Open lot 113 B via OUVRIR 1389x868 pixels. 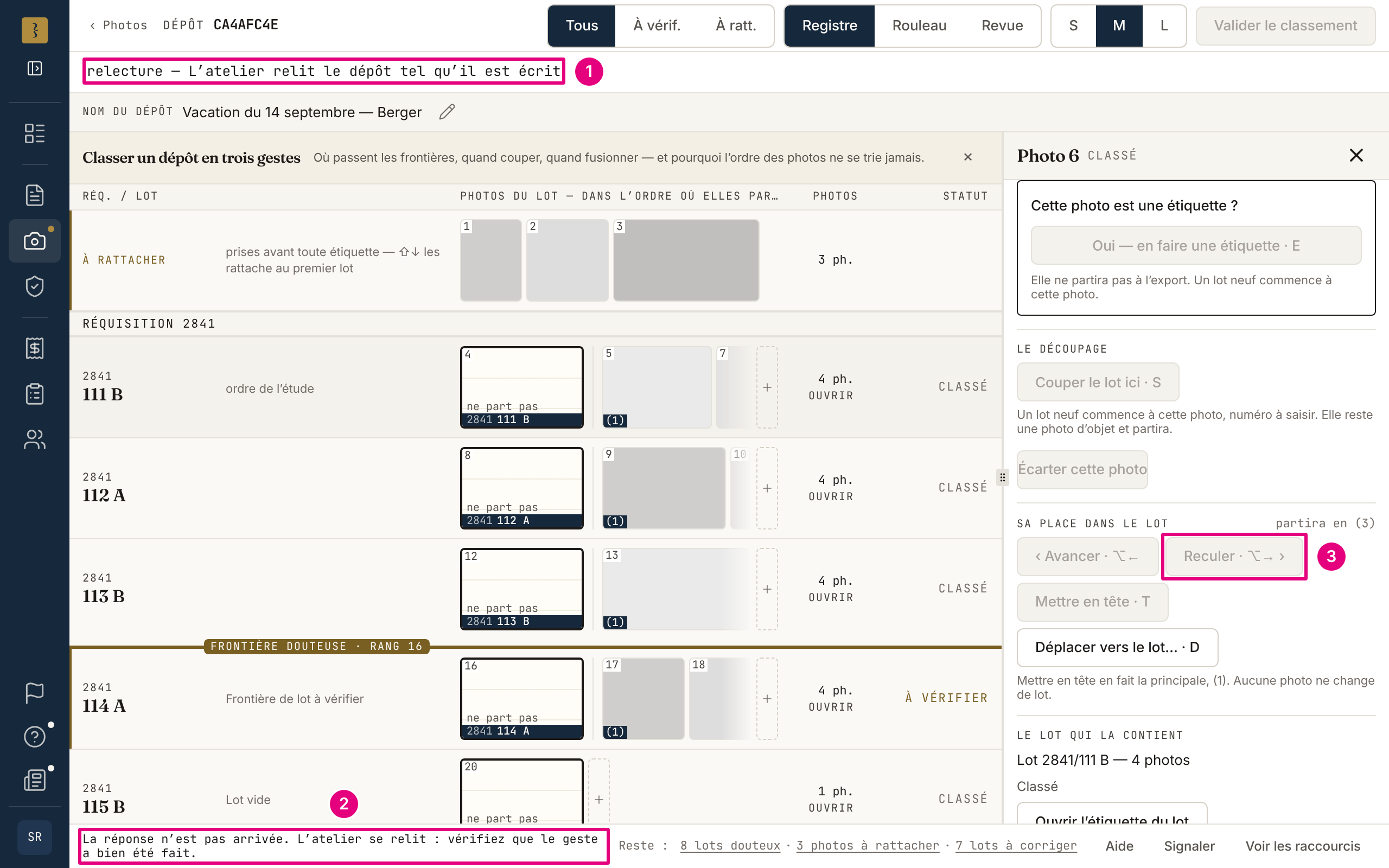831,598
